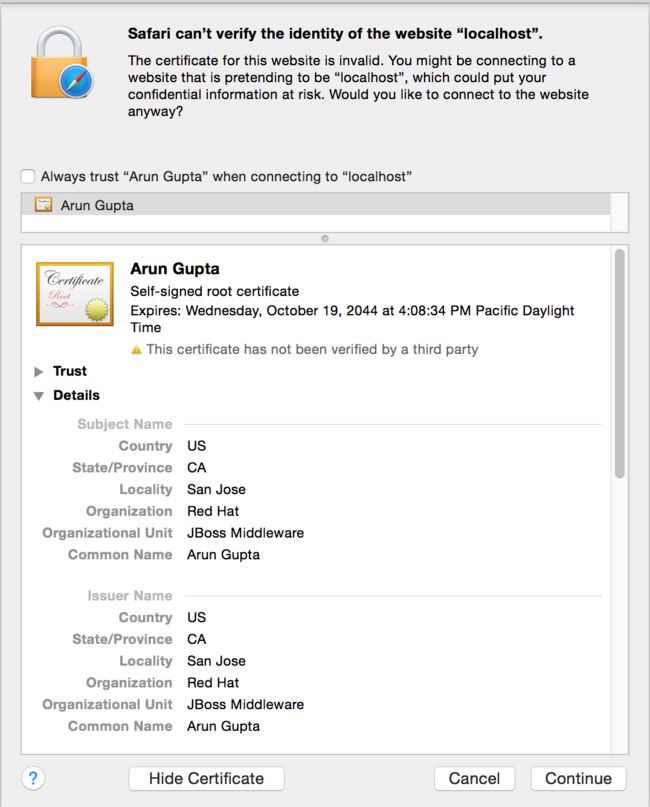Click Subject Name Common Name "Arun Gupta"
The width and height of the screenshot is (650, 807).
(x=223, y=555)
